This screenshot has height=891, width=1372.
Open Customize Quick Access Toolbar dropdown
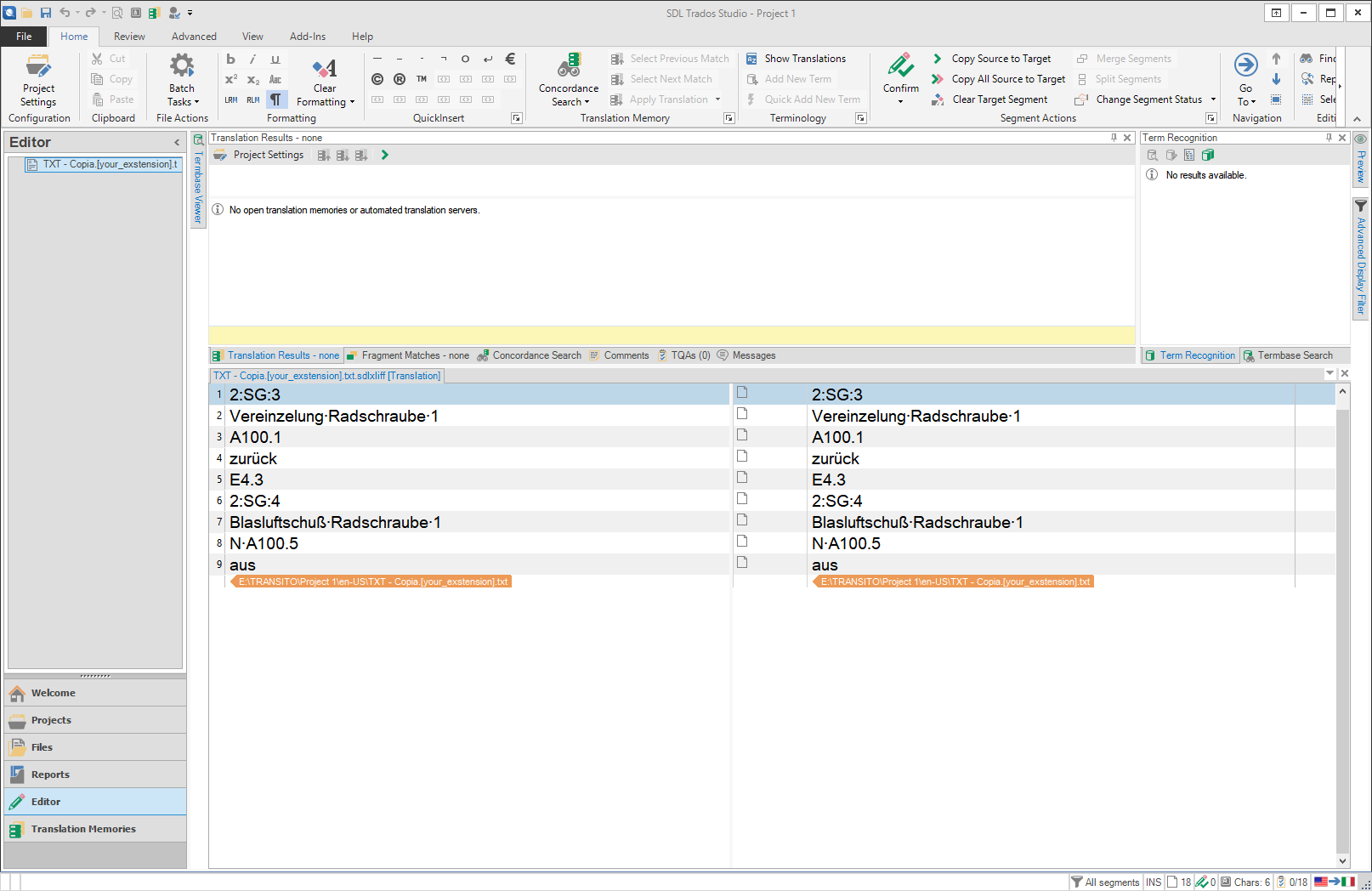click(190, 13)
